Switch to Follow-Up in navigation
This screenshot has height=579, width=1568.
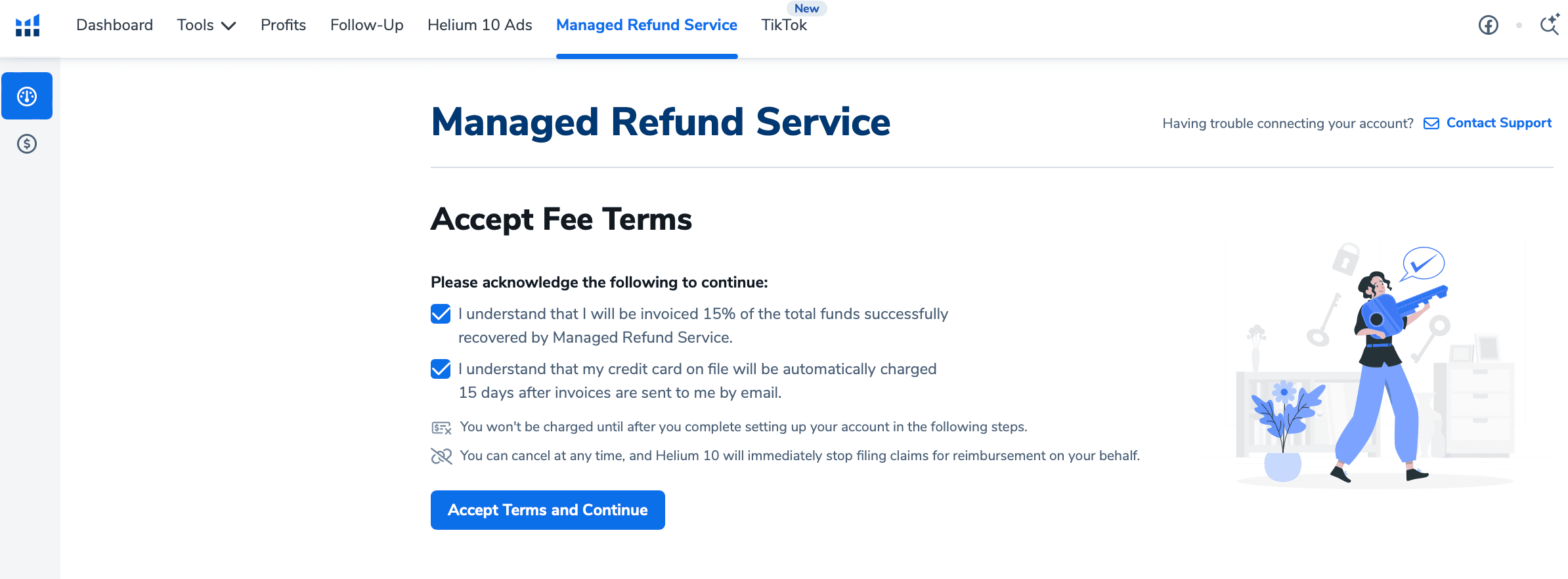(366, 25)
